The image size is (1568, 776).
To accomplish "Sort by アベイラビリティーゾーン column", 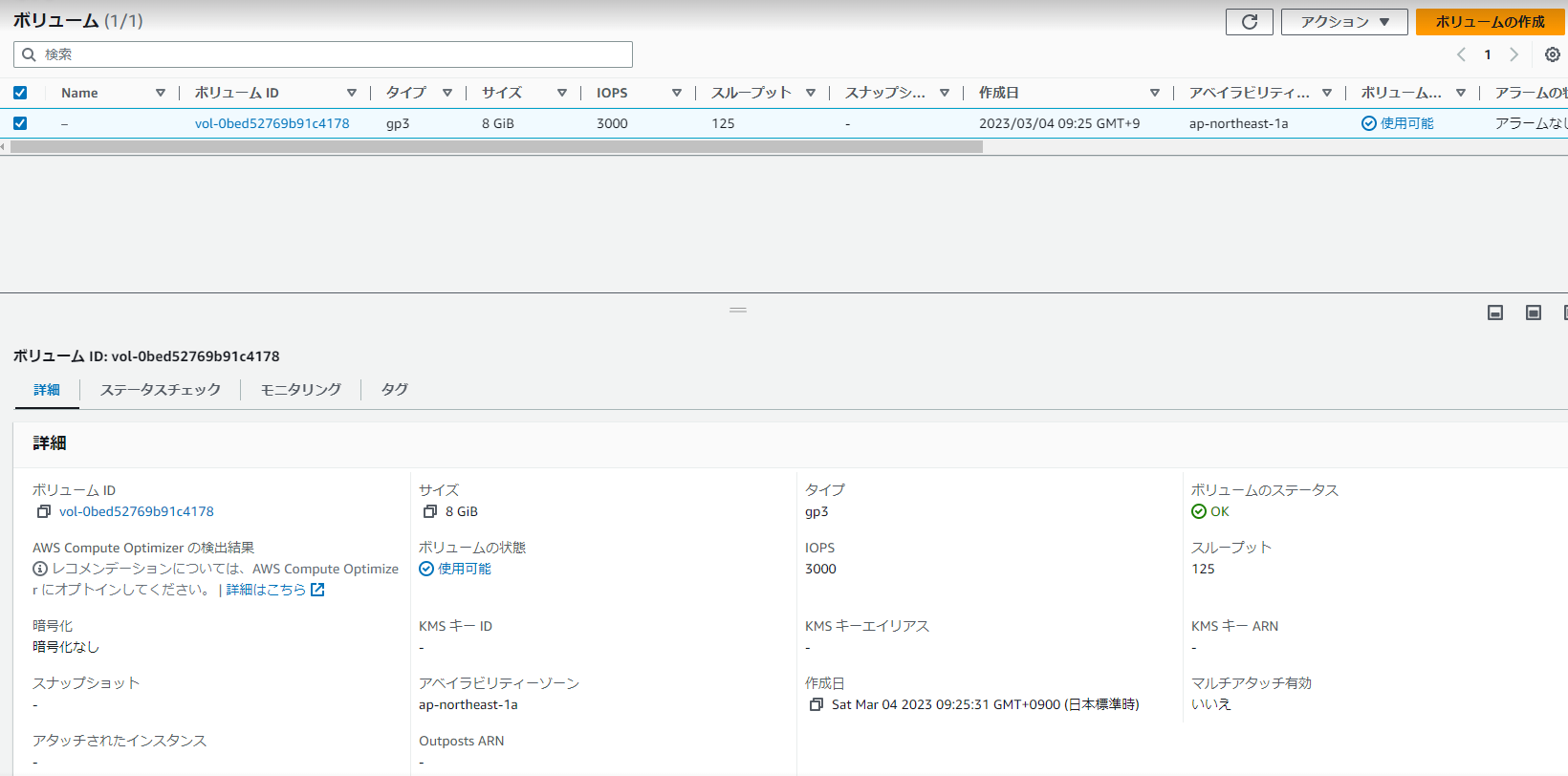I will pyautogui.click(x=1326, y=93).
